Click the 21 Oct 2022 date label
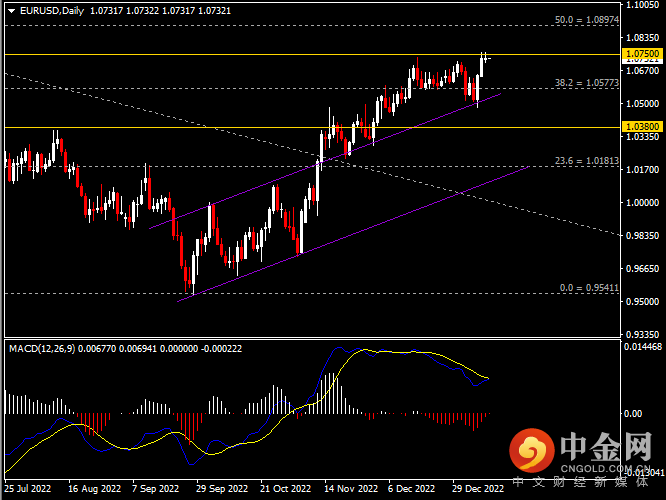 click(x=286, y=489)
